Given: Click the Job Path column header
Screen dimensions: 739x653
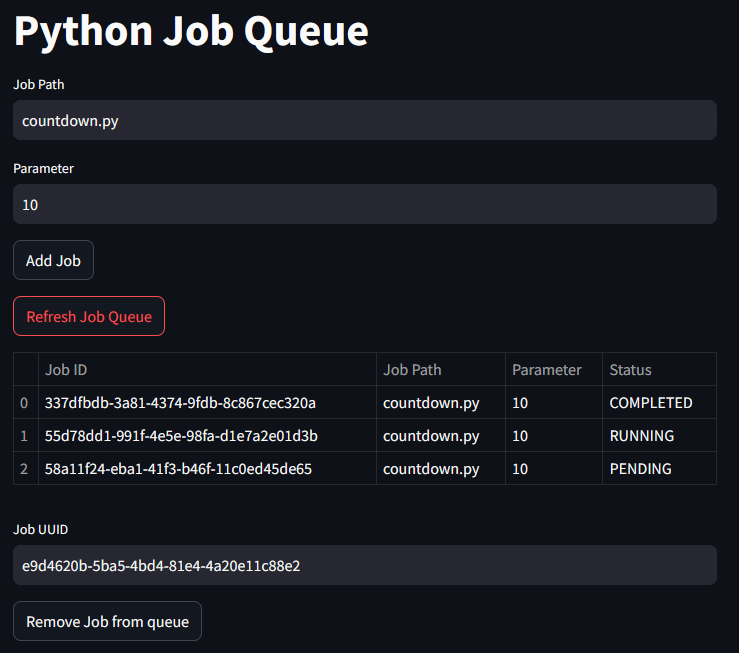Looking at the screenshot, I should pyautogui.click(x=440, y=369).
